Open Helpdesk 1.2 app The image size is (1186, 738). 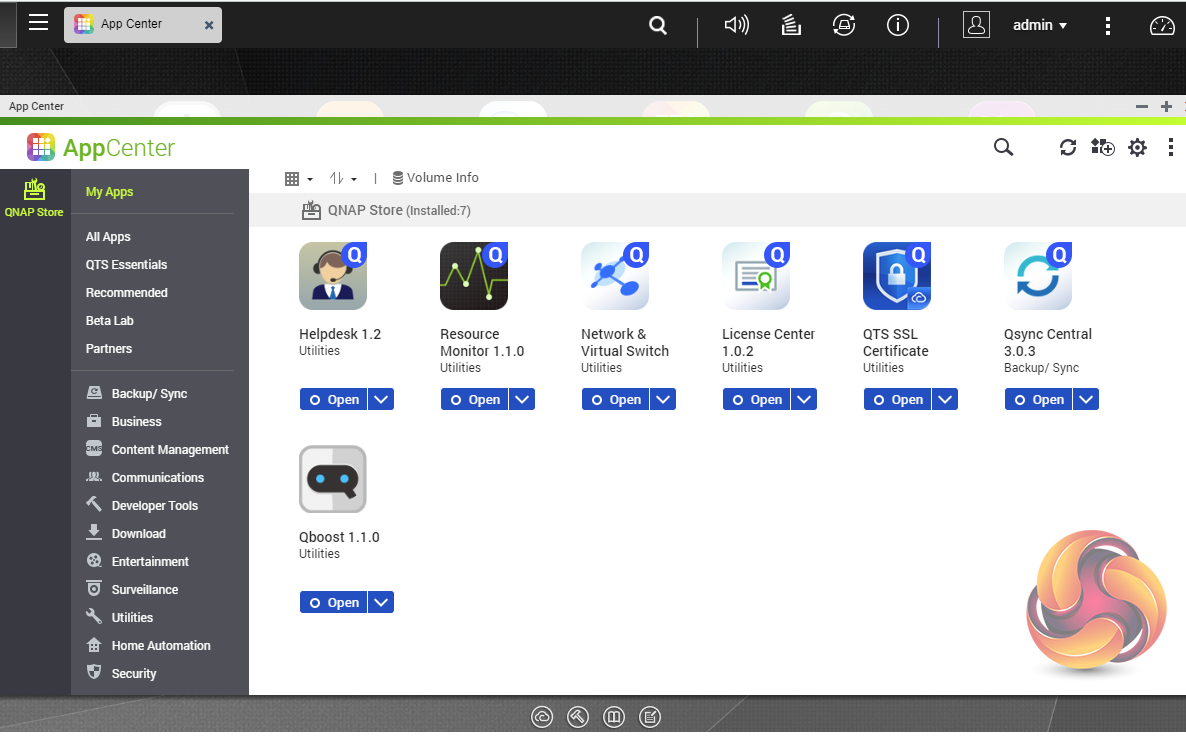tap(334, 399)
